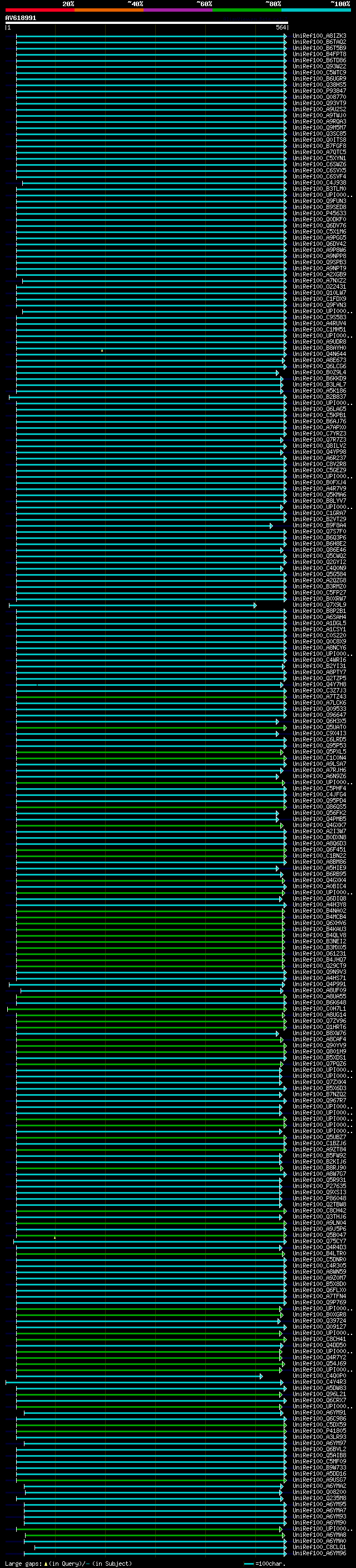Click the purple ~60% identity legend segment
Screen dimensions: 356x1568
click(x=179, y=10)
